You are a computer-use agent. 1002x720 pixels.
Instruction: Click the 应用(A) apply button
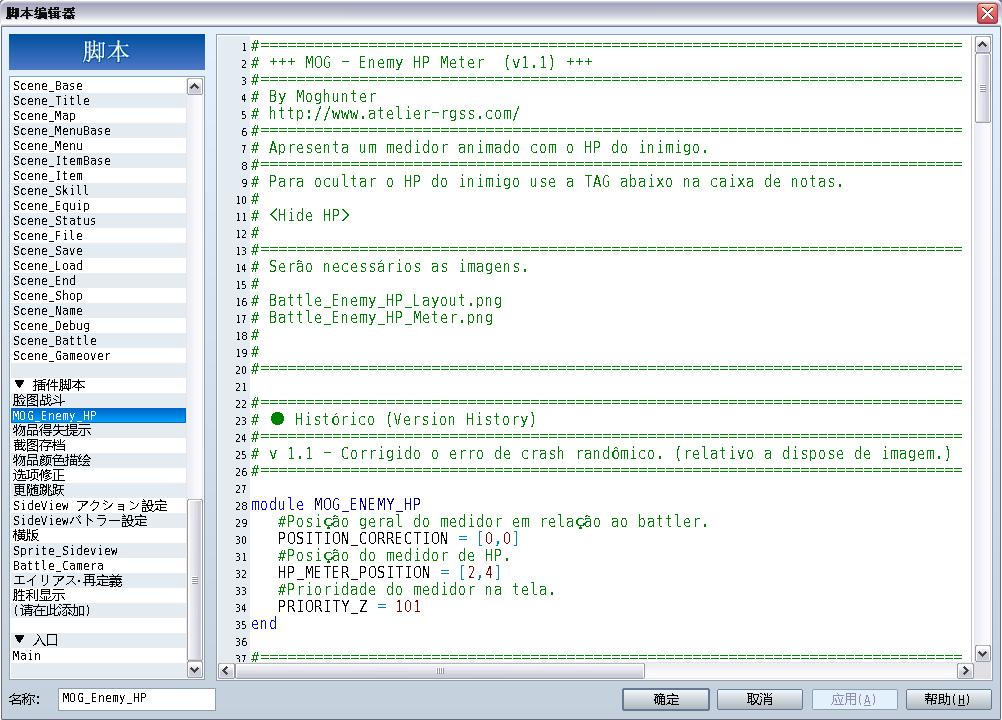854,700
